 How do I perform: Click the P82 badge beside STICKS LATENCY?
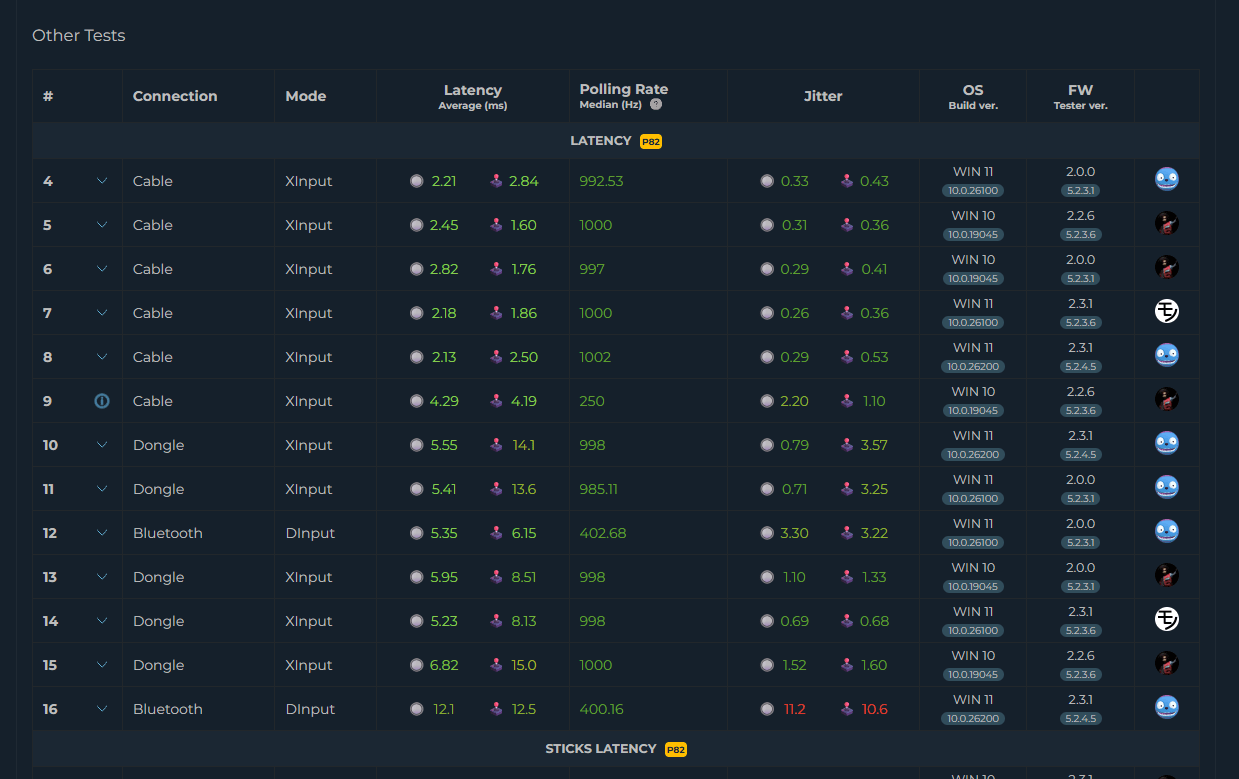676,750
